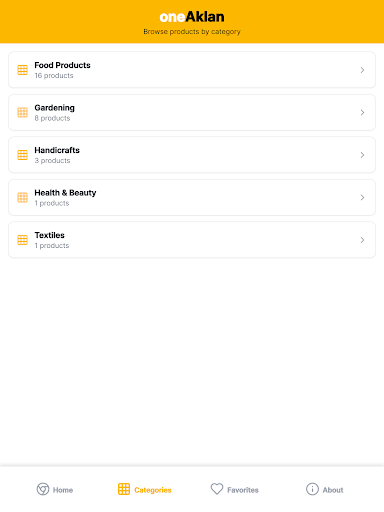Switch to the Home tab label
The image size is (384, 512).
point(63,490)
